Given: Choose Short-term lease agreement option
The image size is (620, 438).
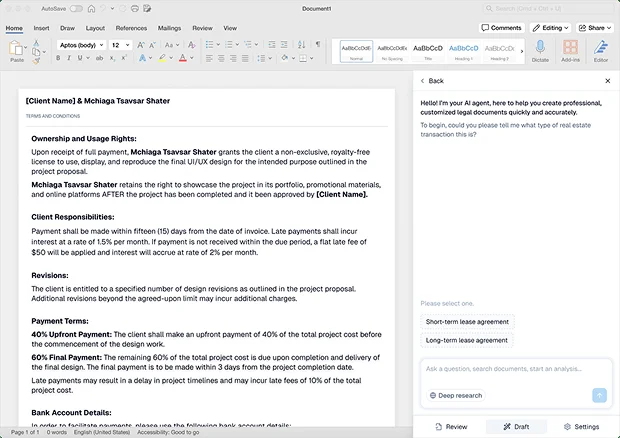Looking at the screenshot, I should [x=468, y=322].
